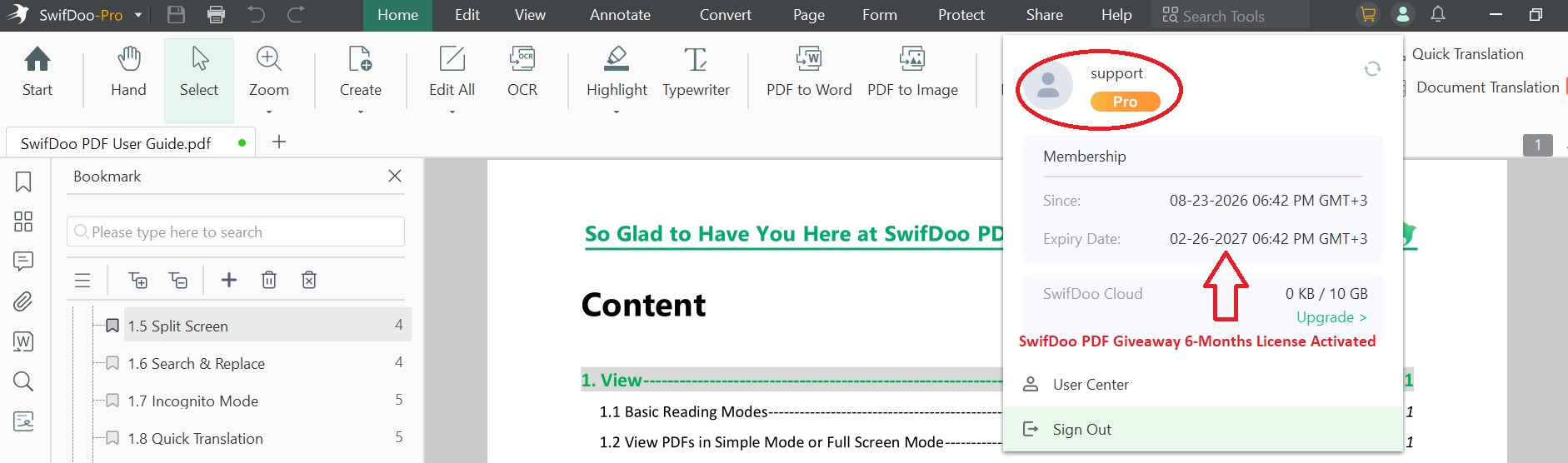Convert with PDF to Image

912,72
